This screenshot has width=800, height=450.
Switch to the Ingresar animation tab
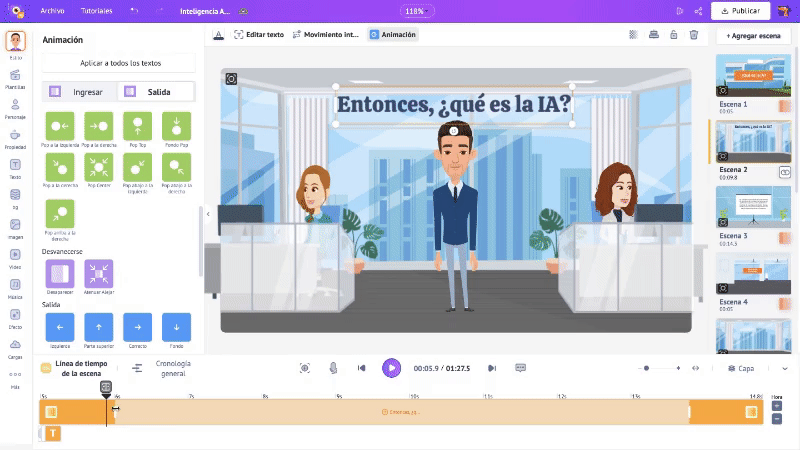pos(80,92)
